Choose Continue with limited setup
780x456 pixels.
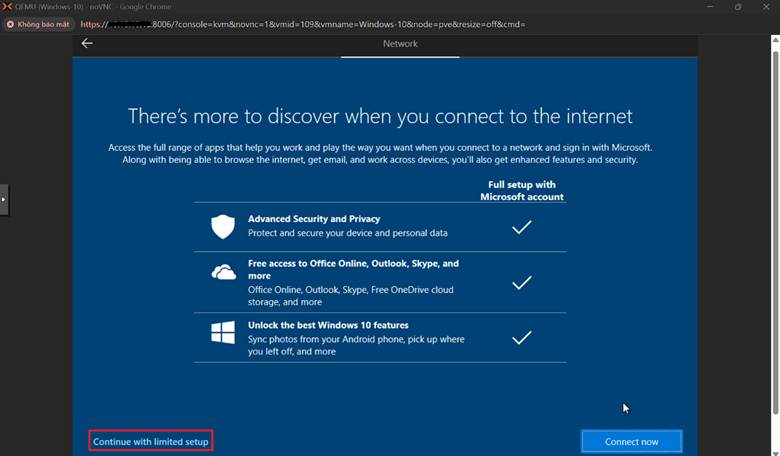click(150, 441)
